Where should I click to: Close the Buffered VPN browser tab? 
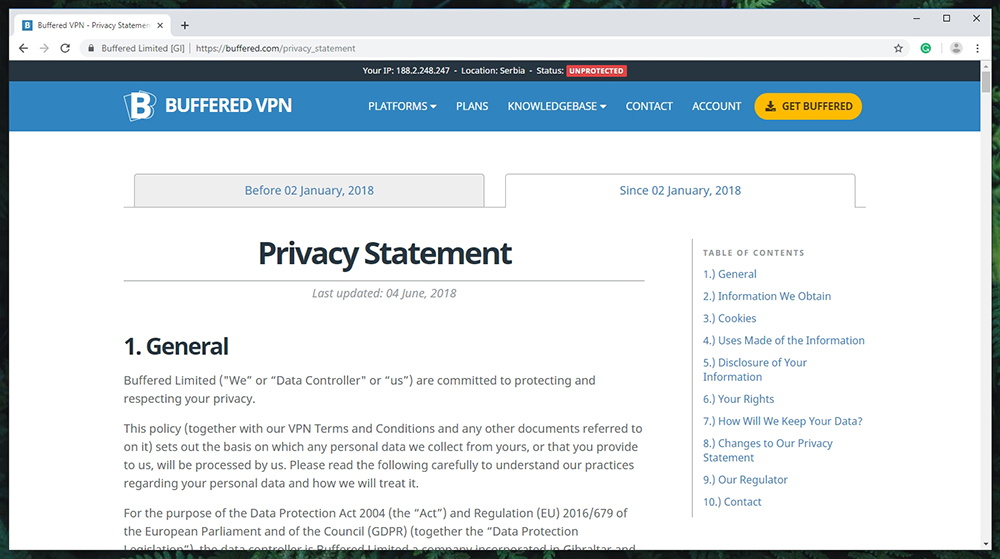(160, 25)
